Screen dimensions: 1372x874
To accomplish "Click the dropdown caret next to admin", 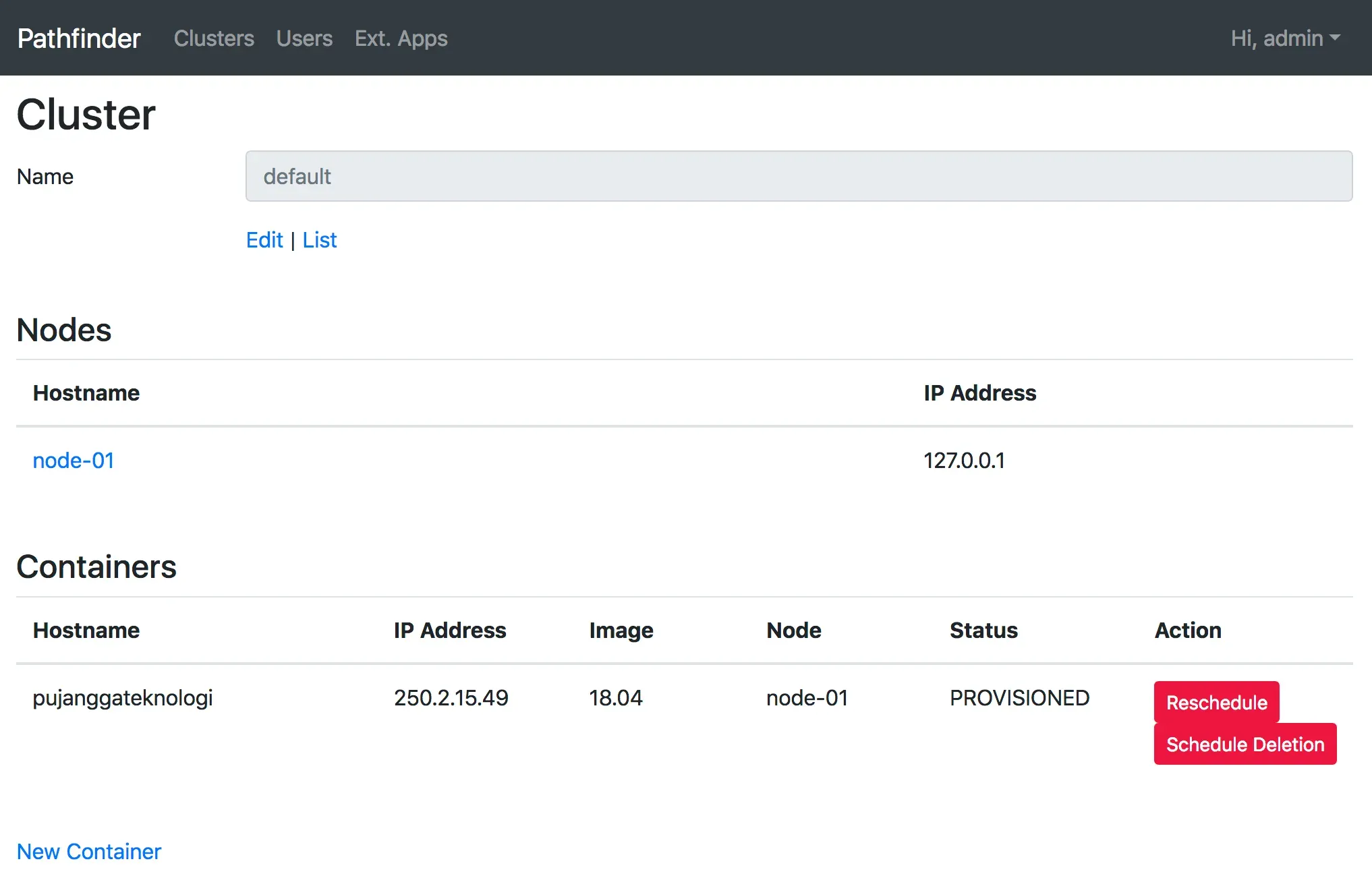I will [1335, 38].
